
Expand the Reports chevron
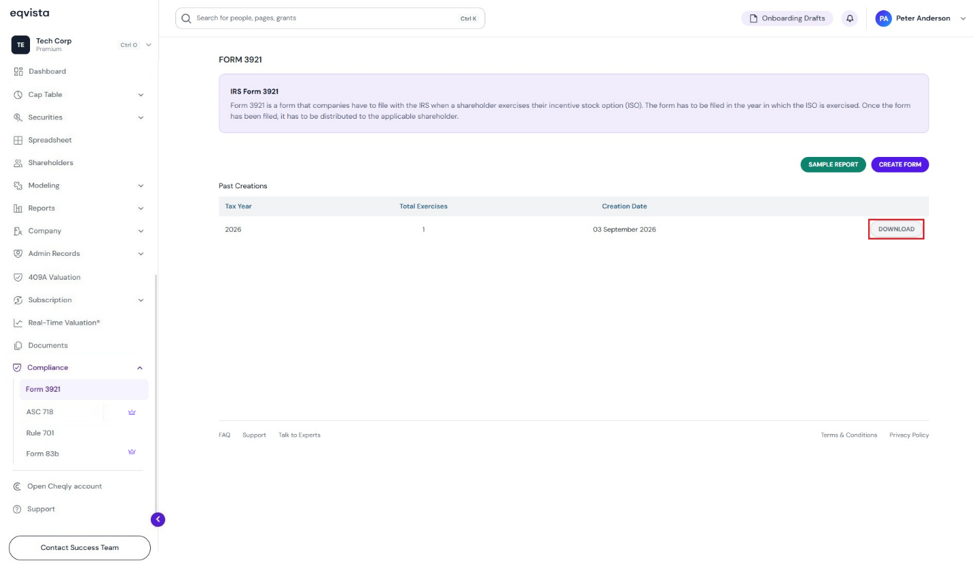click(141, 209)
